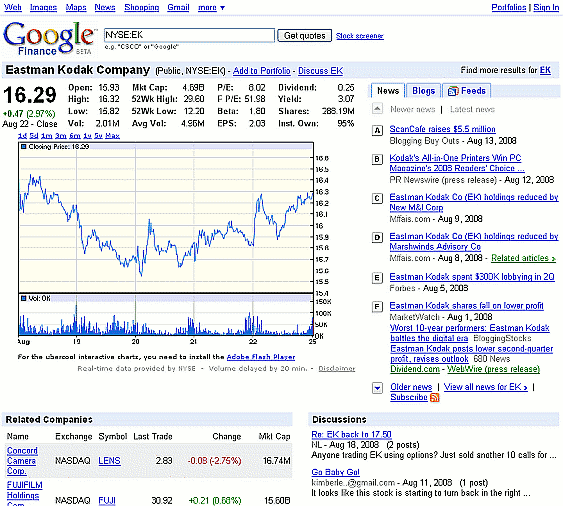Select news marker C icon
This screenshot has height=506, width=563.
[377, 198]
